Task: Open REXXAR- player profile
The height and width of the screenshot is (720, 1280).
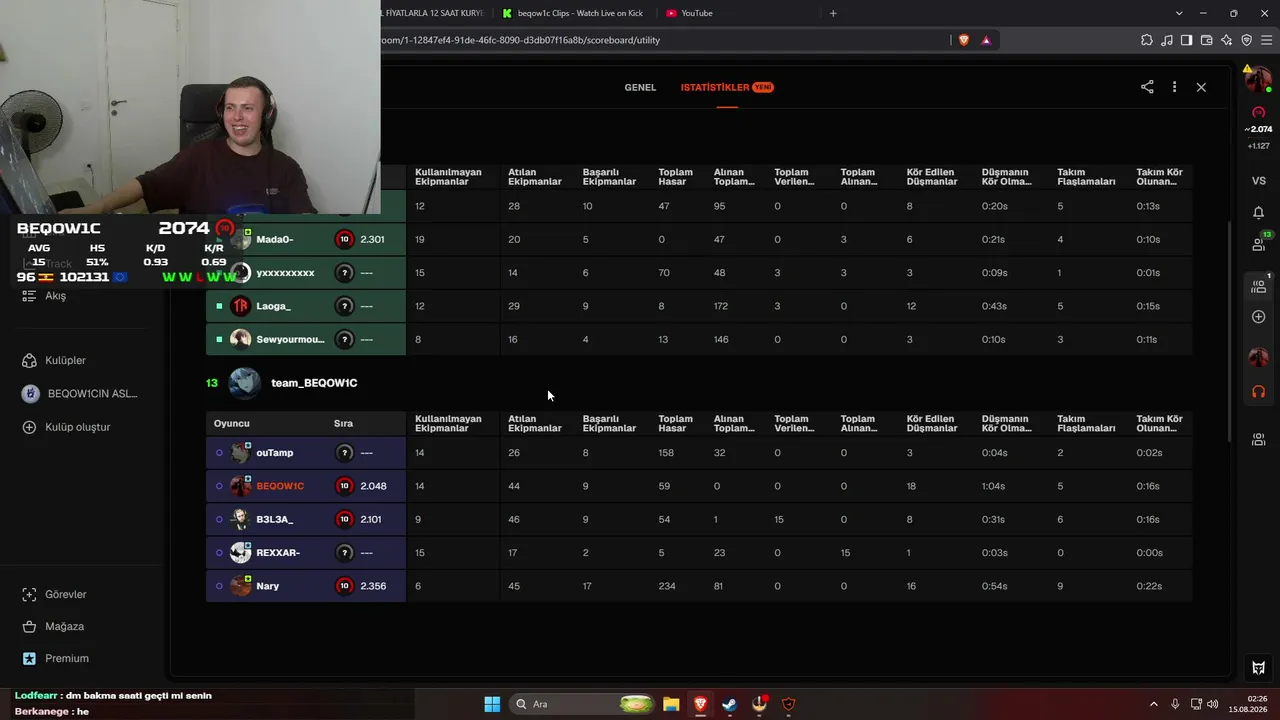Action: [x=278, y=552]
